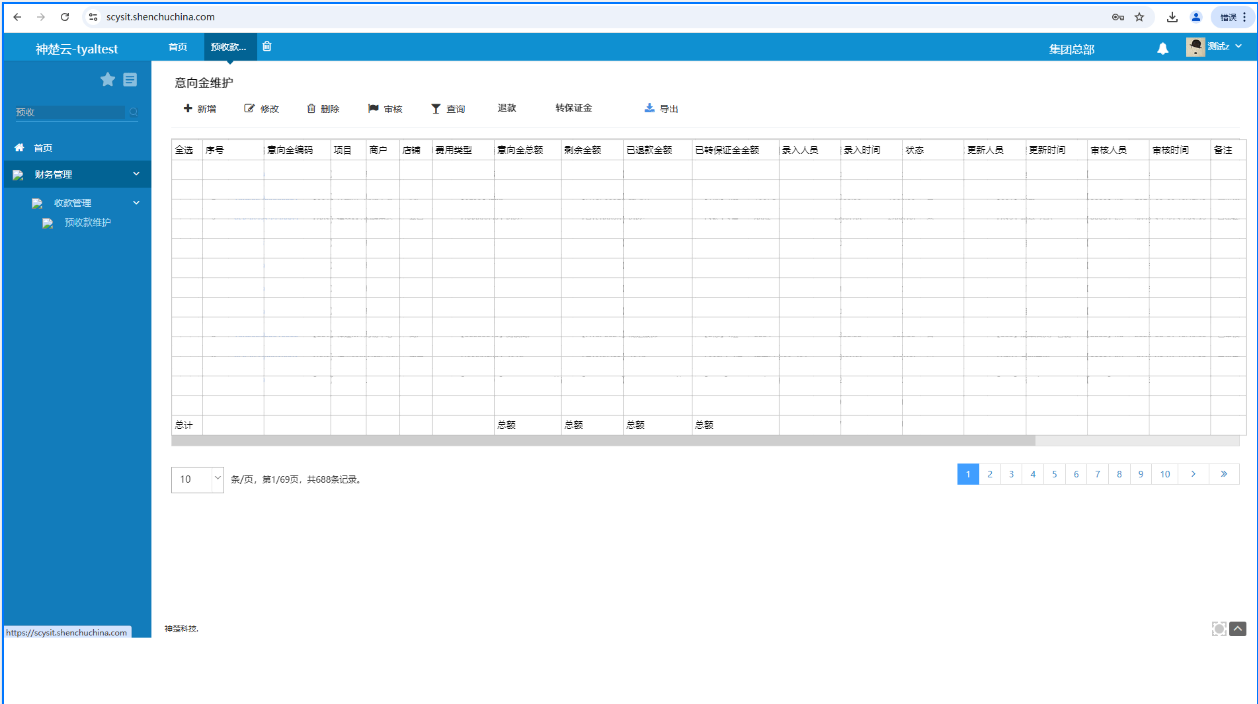Click the scroll-to-top arrow icon at bottom right

(1238, 628)
